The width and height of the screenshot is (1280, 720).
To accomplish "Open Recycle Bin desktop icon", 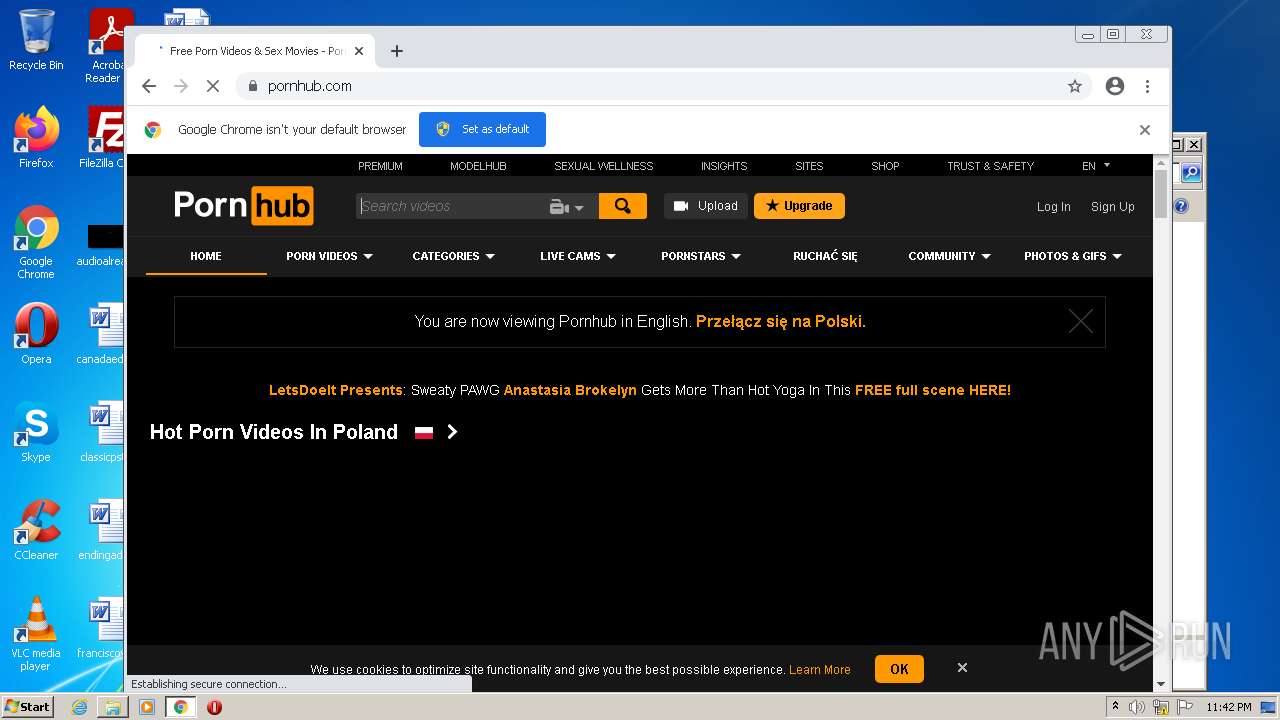I will tap(36, 41).
